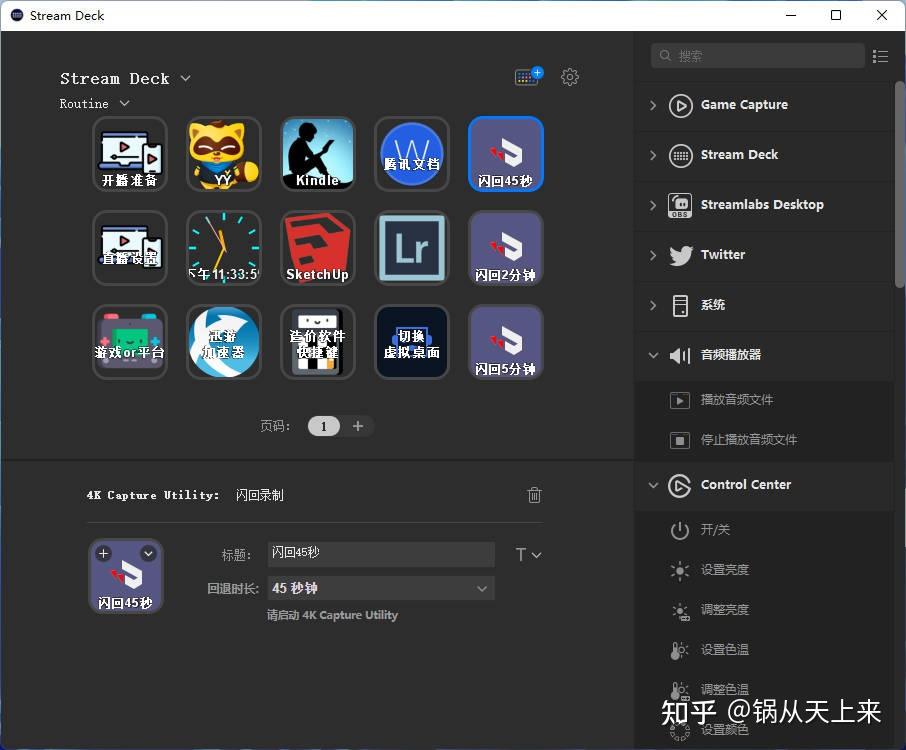Click the 闪回45秒 key preview image
Viewport: 906px width, 750px height.
126,576
